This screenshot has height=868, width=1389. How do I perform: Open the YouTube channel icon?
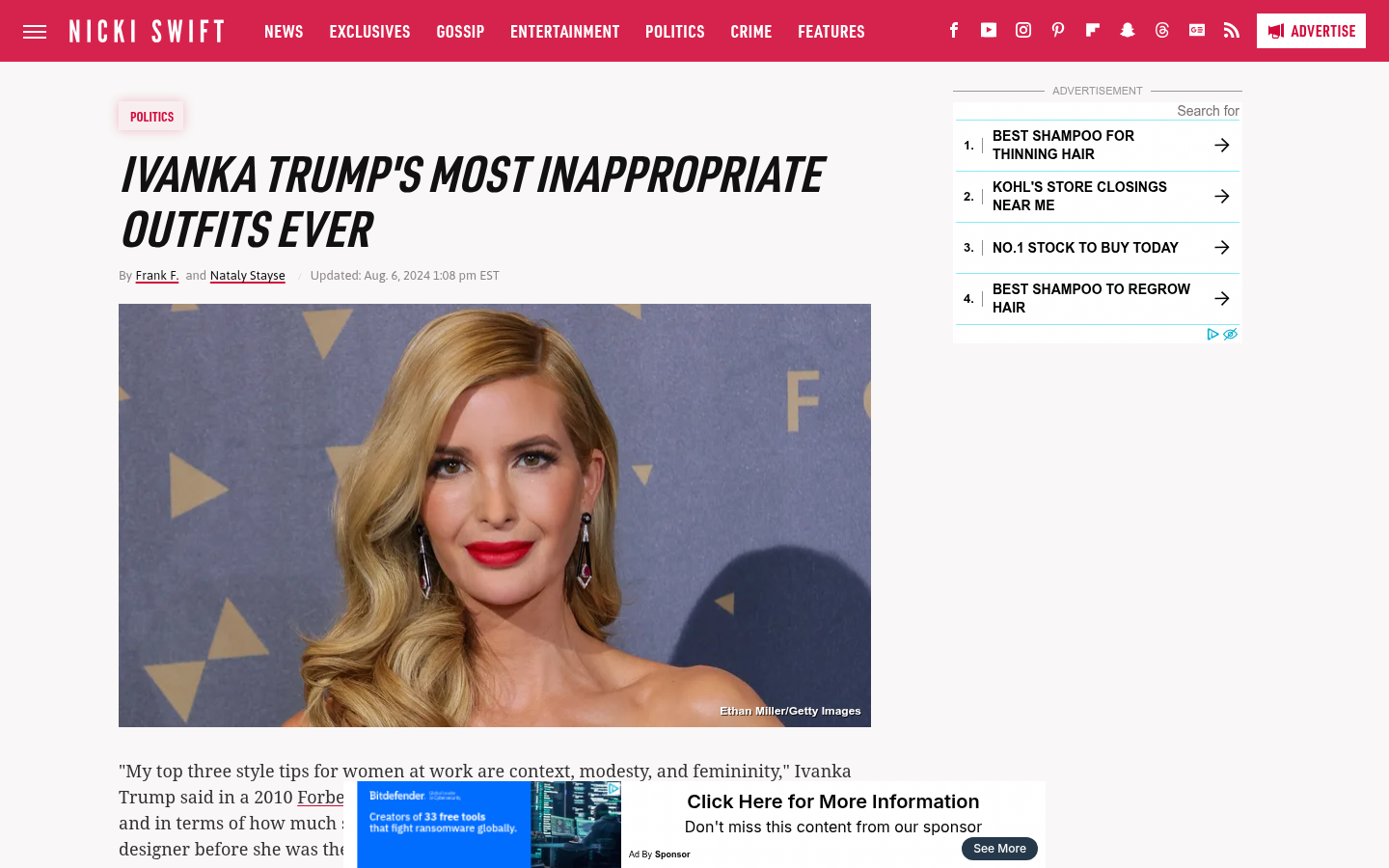(x=989, y=30)
